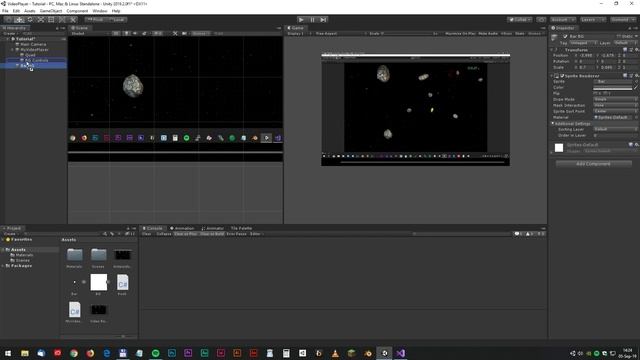Open Transform component settings gear
The width and height of the screenshot is (640, 360).
(x=636, y=50)
